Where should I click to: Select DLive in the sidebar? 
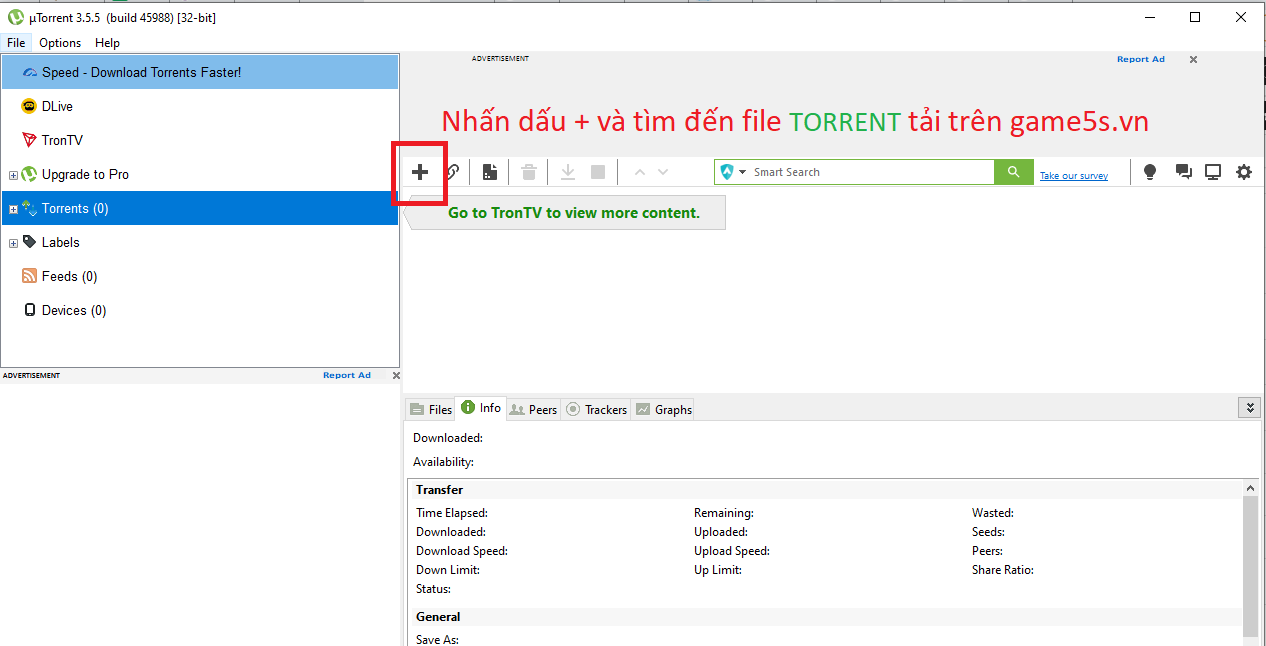coord(200,106)
